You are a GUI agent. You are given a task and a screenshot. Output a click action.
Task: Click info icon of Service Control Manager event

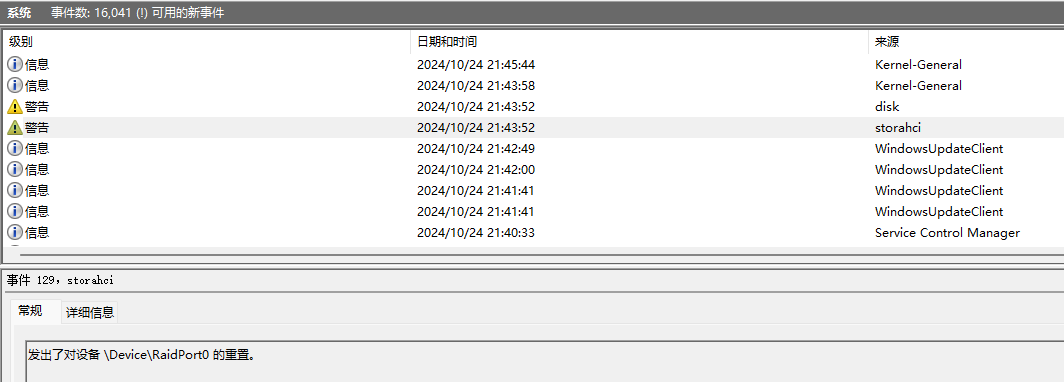14,233
